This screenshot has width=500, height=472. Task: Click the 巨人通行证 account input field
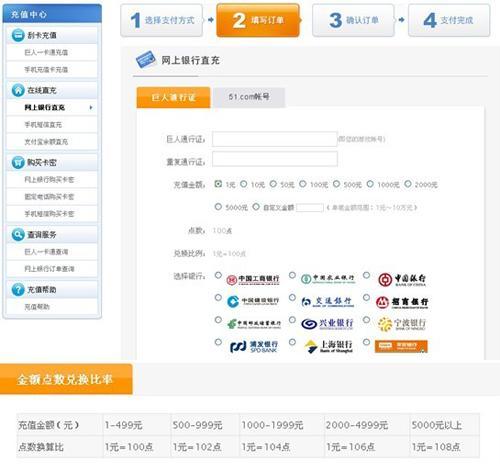[275, 139]
